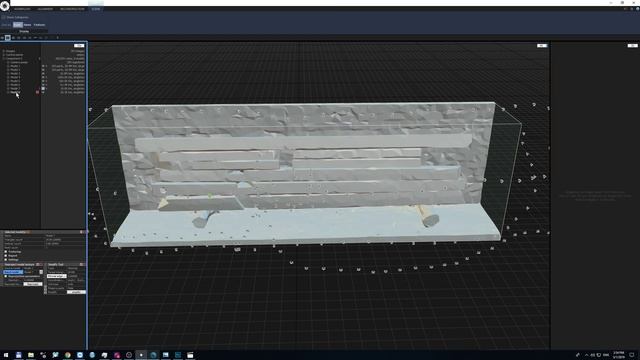Screen dimensions: 640x360
Task: Select the Texture render mode
Action: [x=39, y=25]
